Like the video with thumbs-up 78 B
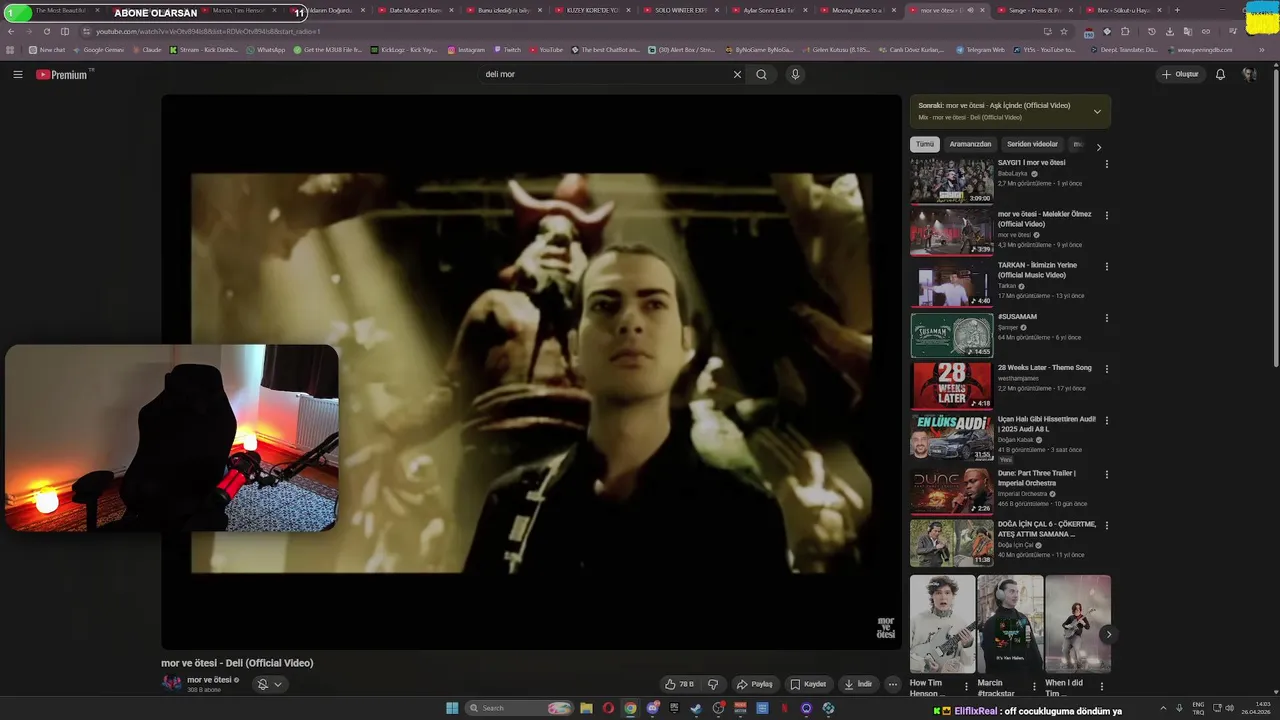The height and width of the screenshot is (720, 1280). (x=680, y=684)
